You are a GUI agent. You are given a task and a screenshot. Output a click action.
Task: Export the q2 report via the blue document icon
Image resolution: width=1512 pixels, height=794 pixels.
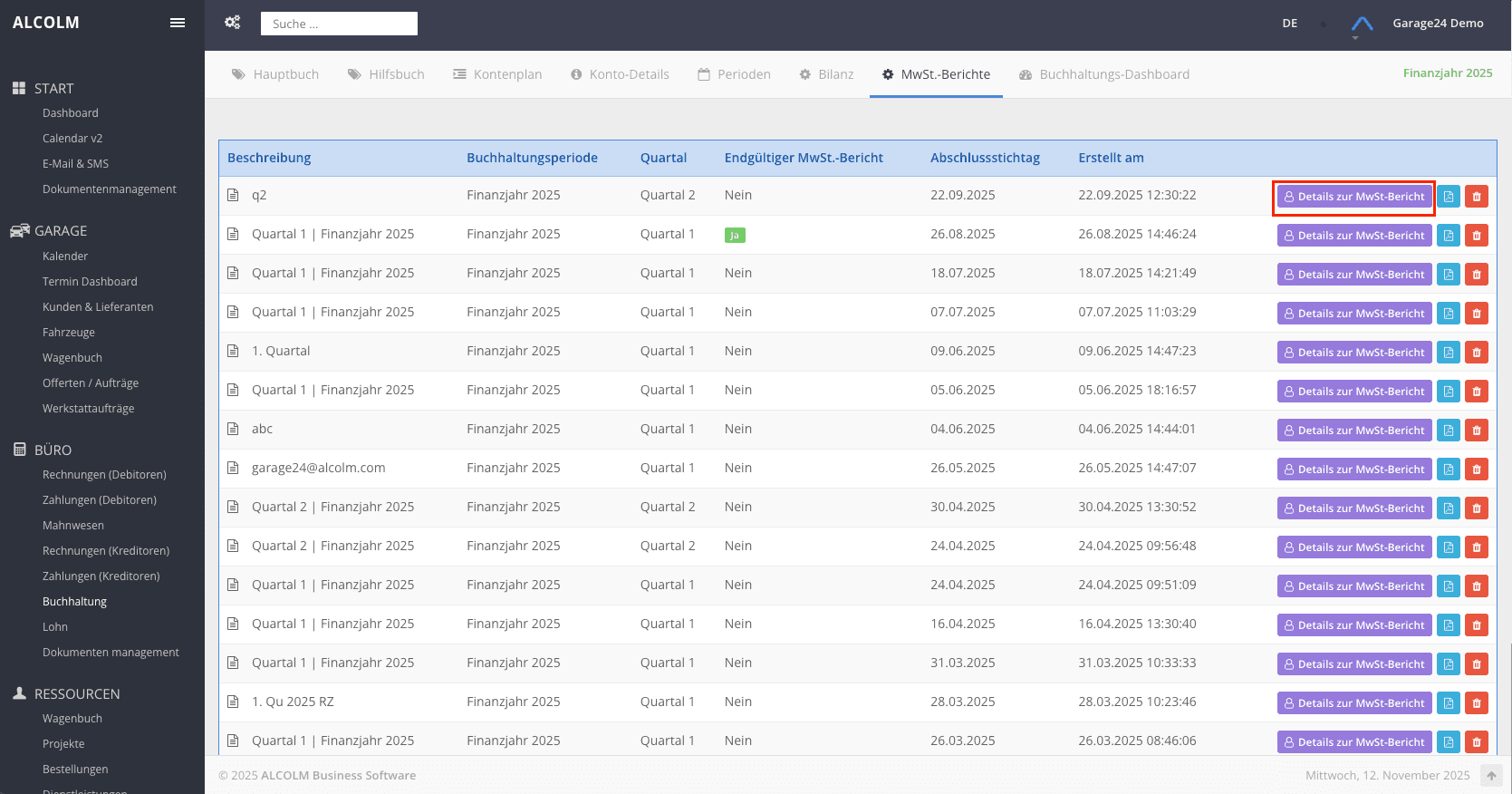[x=1449, y=197]
